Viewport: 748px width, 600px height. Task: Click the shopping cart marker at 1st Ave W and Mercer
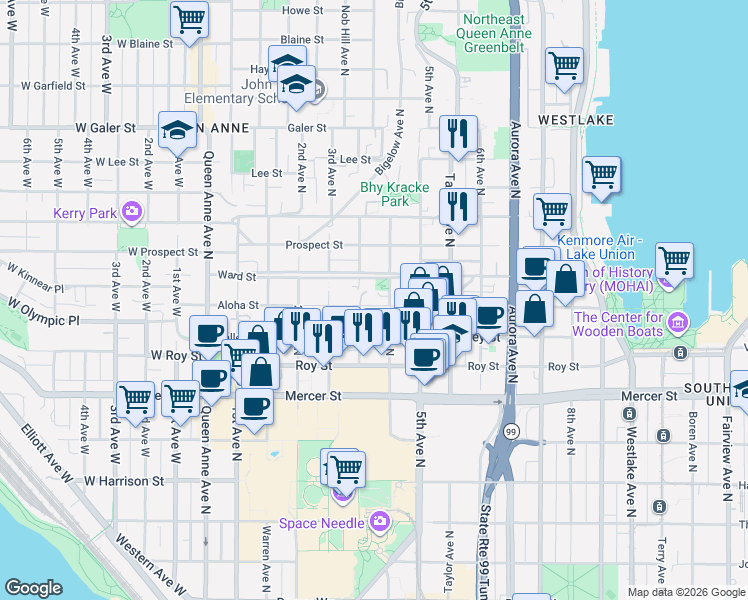pos(180,399)
